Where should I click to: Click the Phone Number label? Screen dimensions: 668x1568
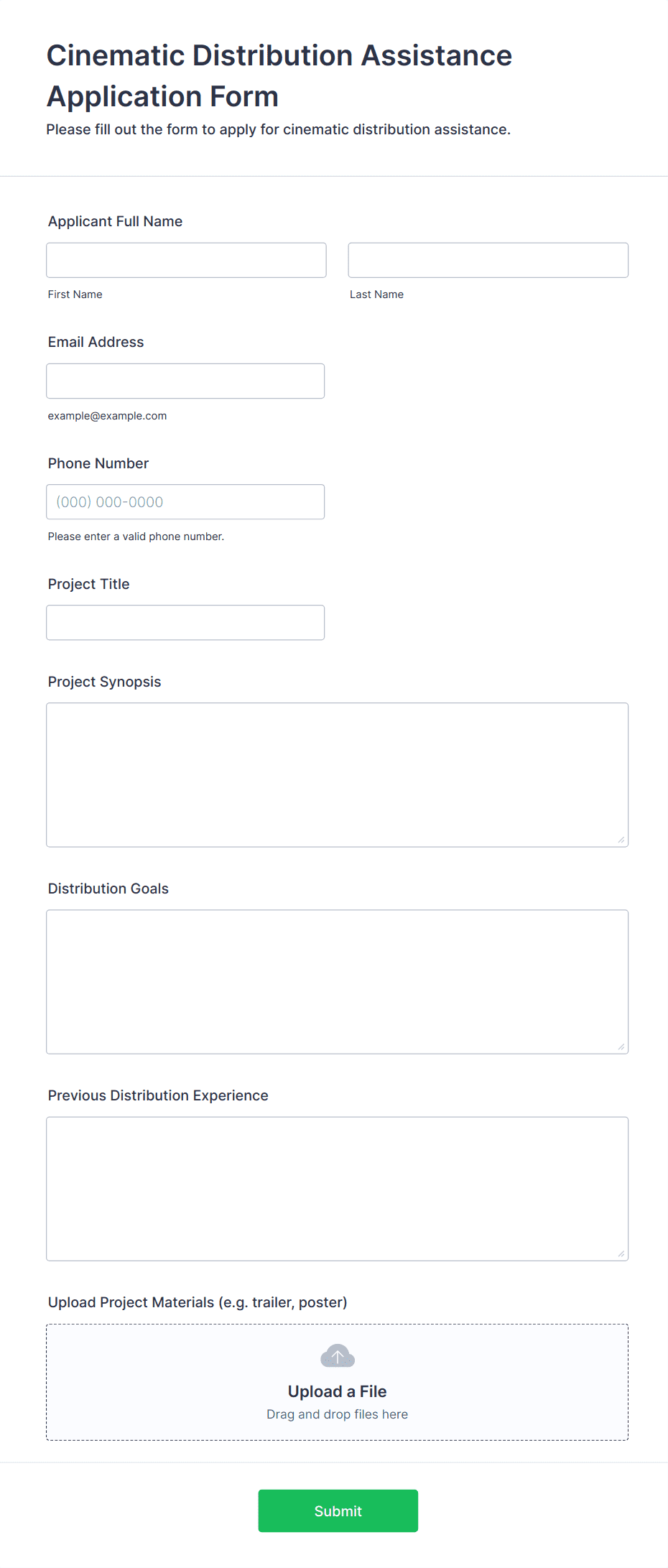pyautogui.click(x=98, y=463)
